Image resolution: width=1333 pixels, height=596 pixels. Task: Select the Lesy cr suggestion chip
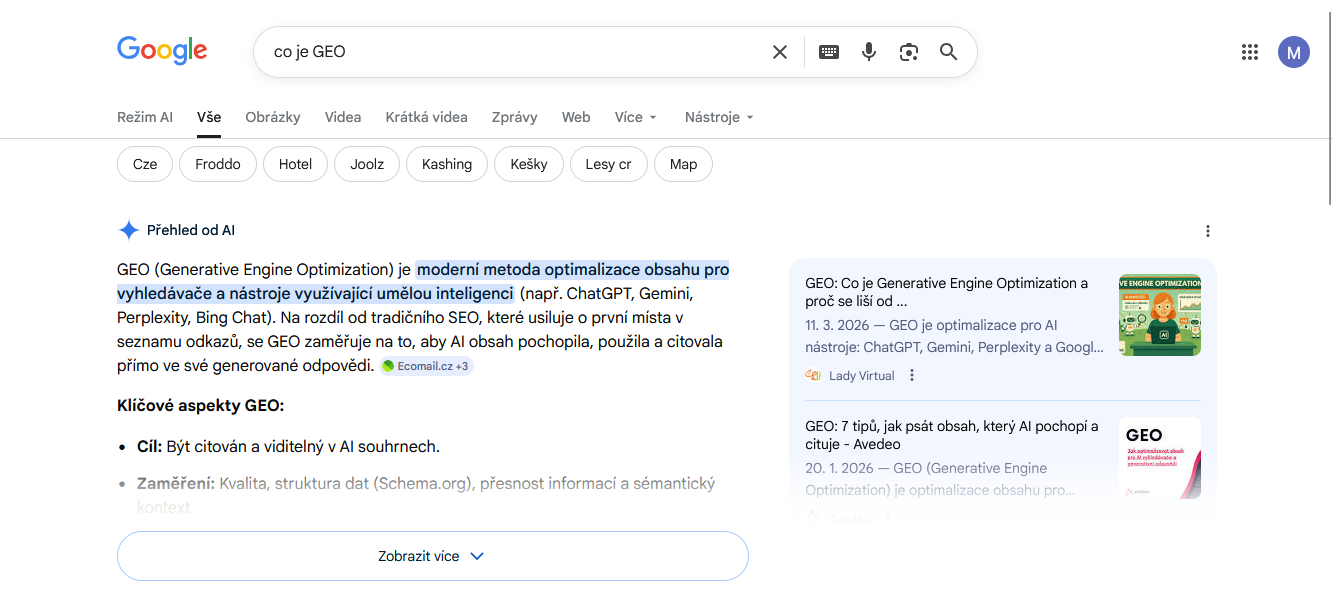[609, 164]
